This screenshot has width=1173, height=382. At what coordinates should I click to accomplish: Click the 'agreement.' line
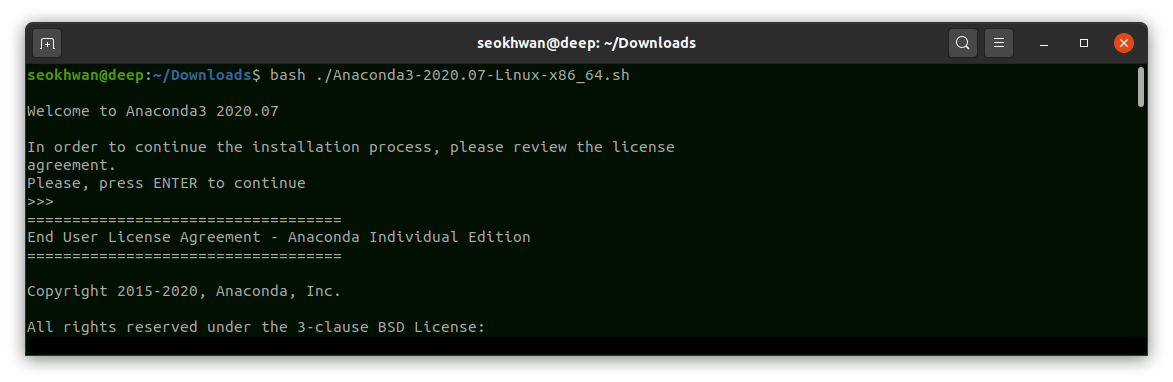(x=72, y=165)
